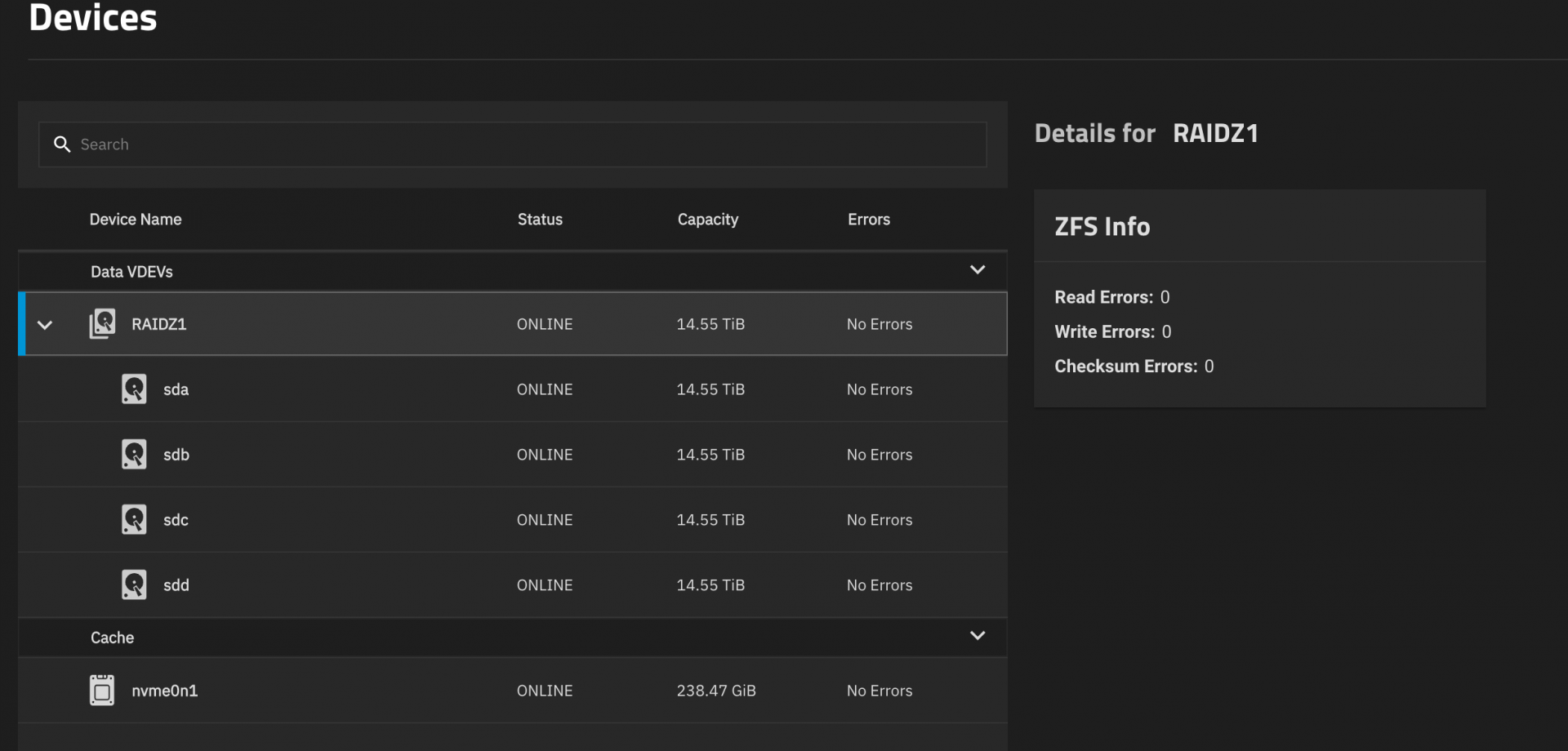
Task: Click No Errors in sdb row
Action: [x=880, y=455]
